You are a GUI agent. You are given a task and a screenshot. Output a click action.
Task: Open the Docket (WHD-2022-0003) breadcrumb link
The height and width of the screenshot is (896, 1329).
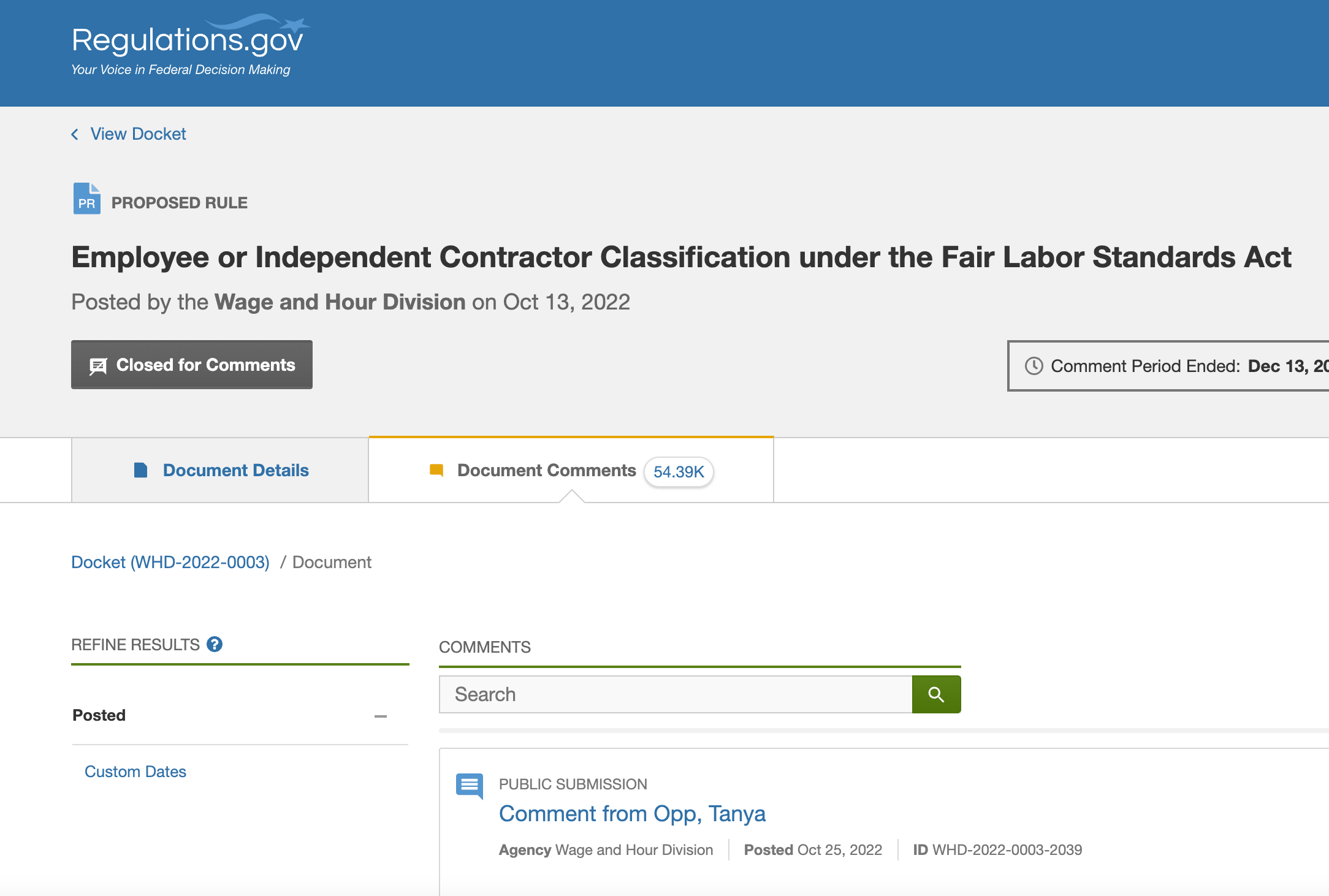[x=170, y=562]
